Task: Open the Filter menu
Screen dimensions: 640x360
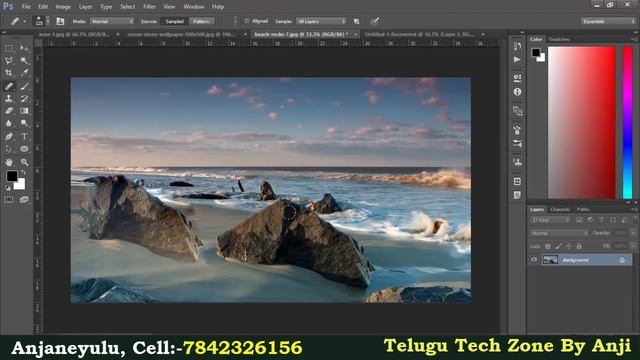Action: pos(149,7)
